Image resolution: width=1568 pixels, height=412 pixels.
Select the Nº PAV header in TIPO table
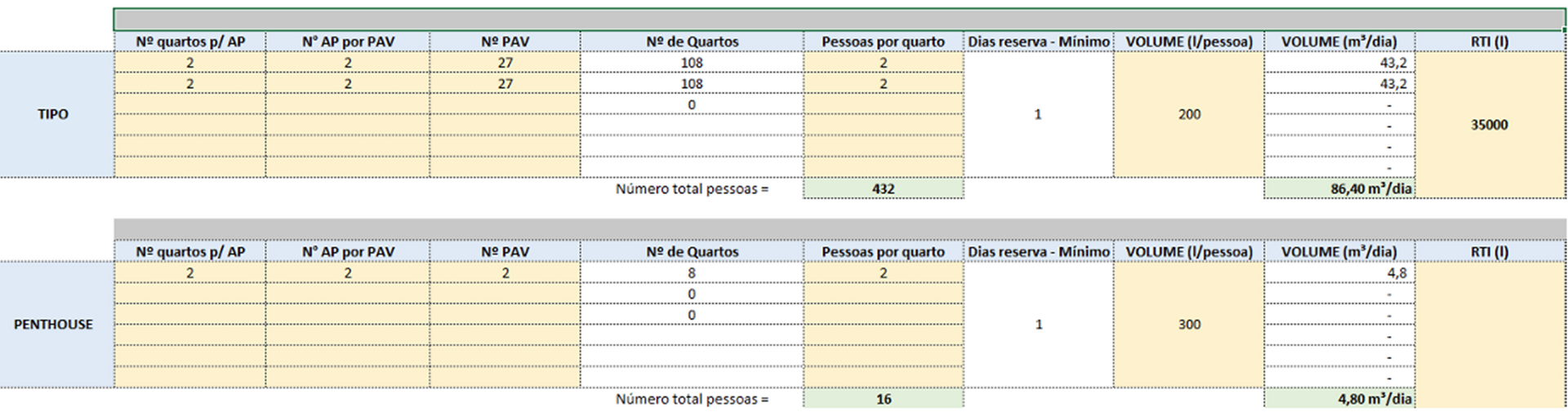[x=505, y=42]
